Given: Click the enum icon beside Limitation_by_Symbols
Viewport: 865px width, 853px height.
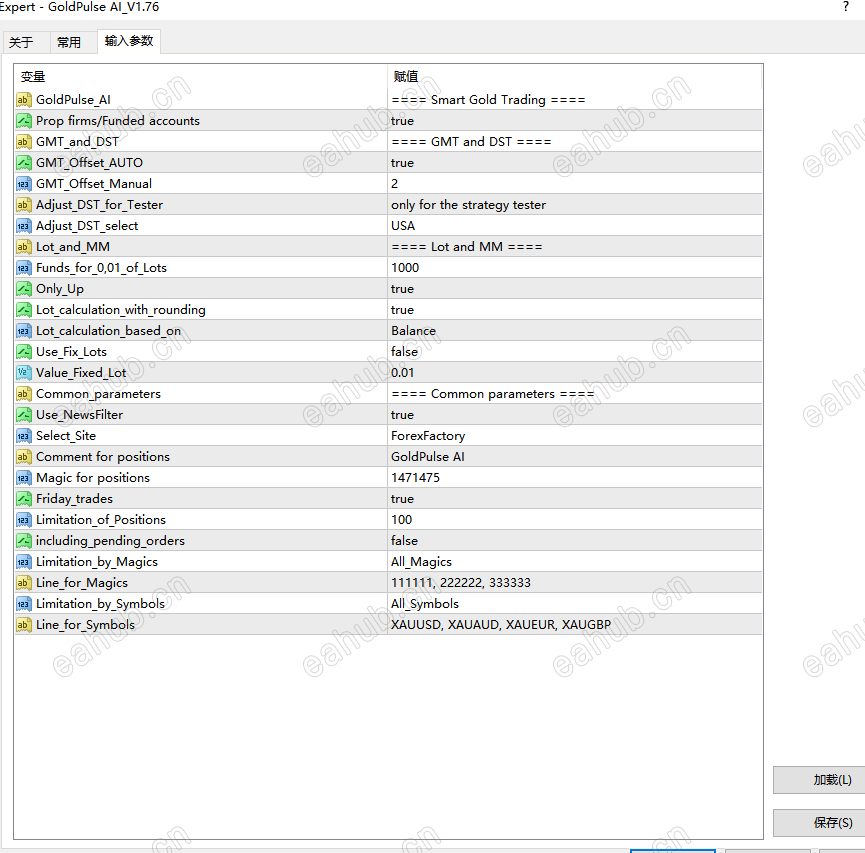Looking at the screenshot, I should [23, 604].
